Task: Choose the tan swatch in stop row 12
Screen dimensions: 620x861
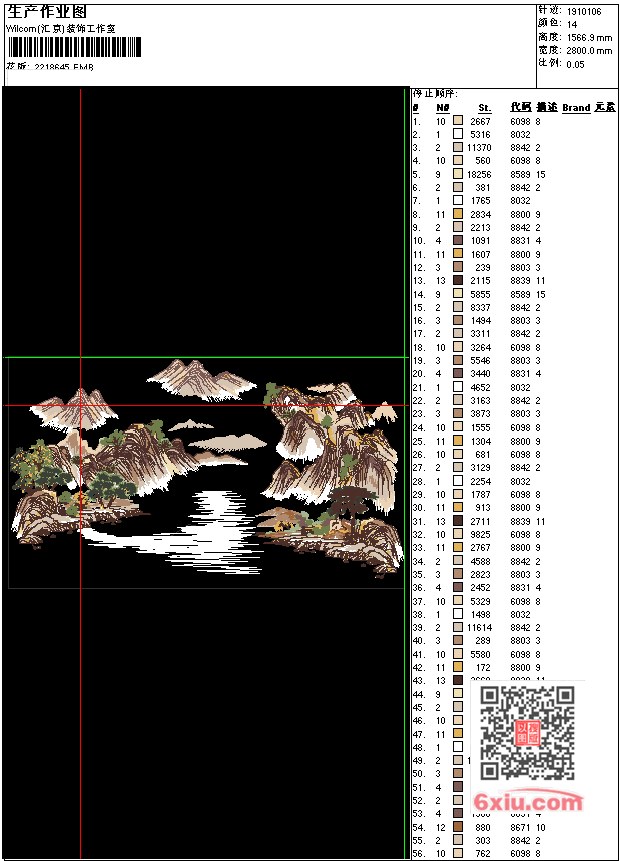Action: pos(458,267)
